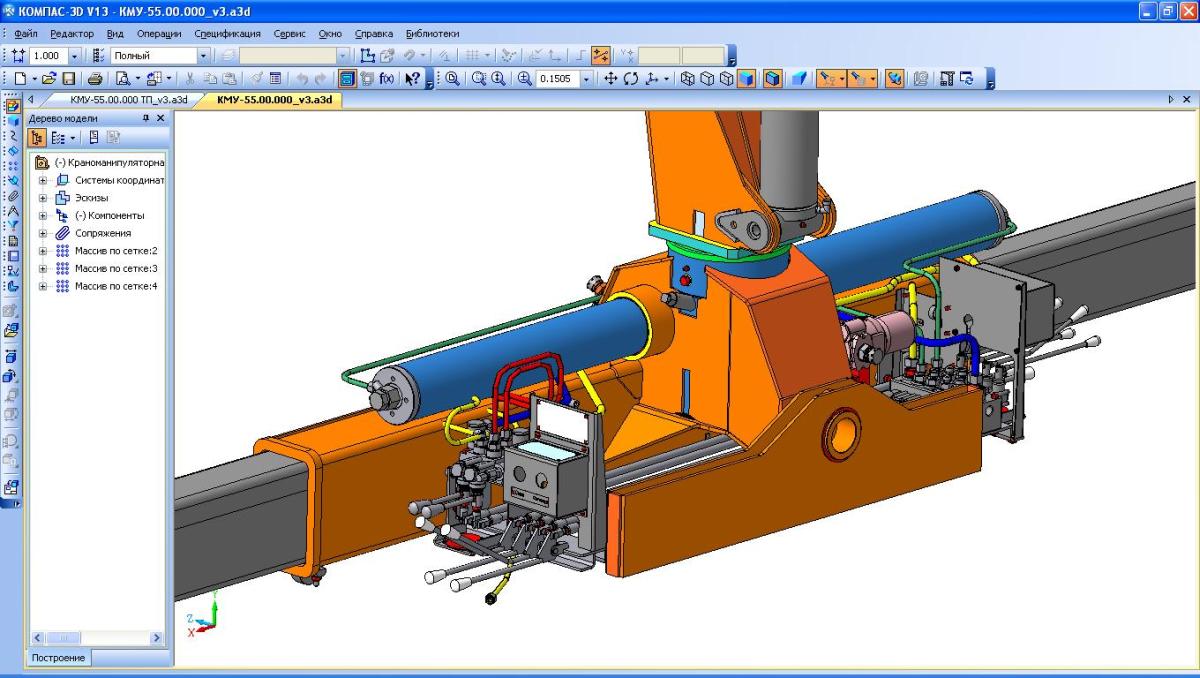Viewport: 1200px width, 678px height.
Task: Click the Построение bottom tab
Action: click(58, 658)
